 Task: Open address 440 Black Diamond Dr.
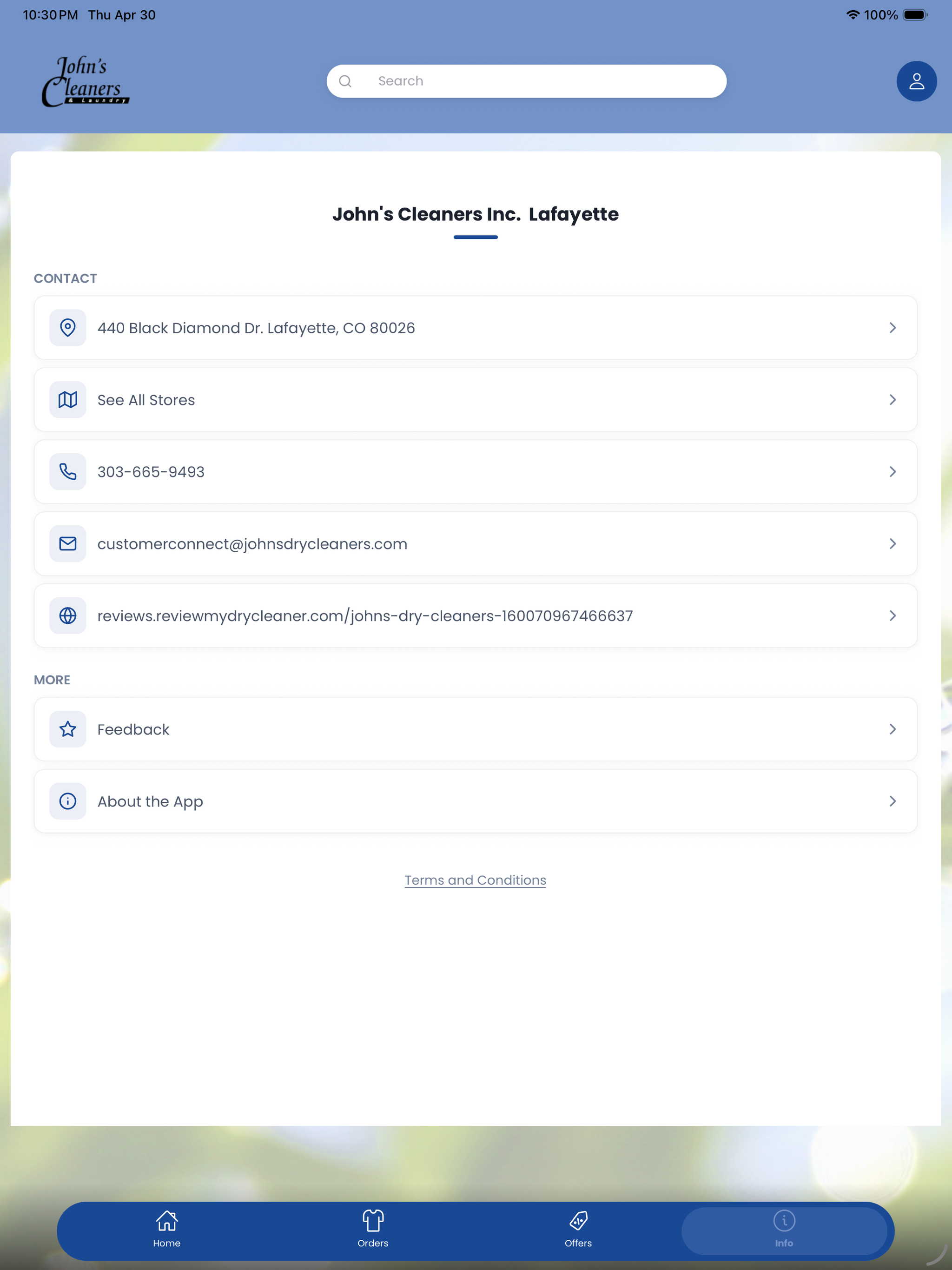tap(476, 328)
